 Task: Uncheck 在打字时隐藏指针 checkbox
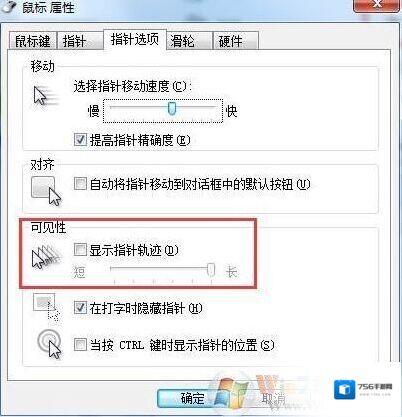point(80,308)
